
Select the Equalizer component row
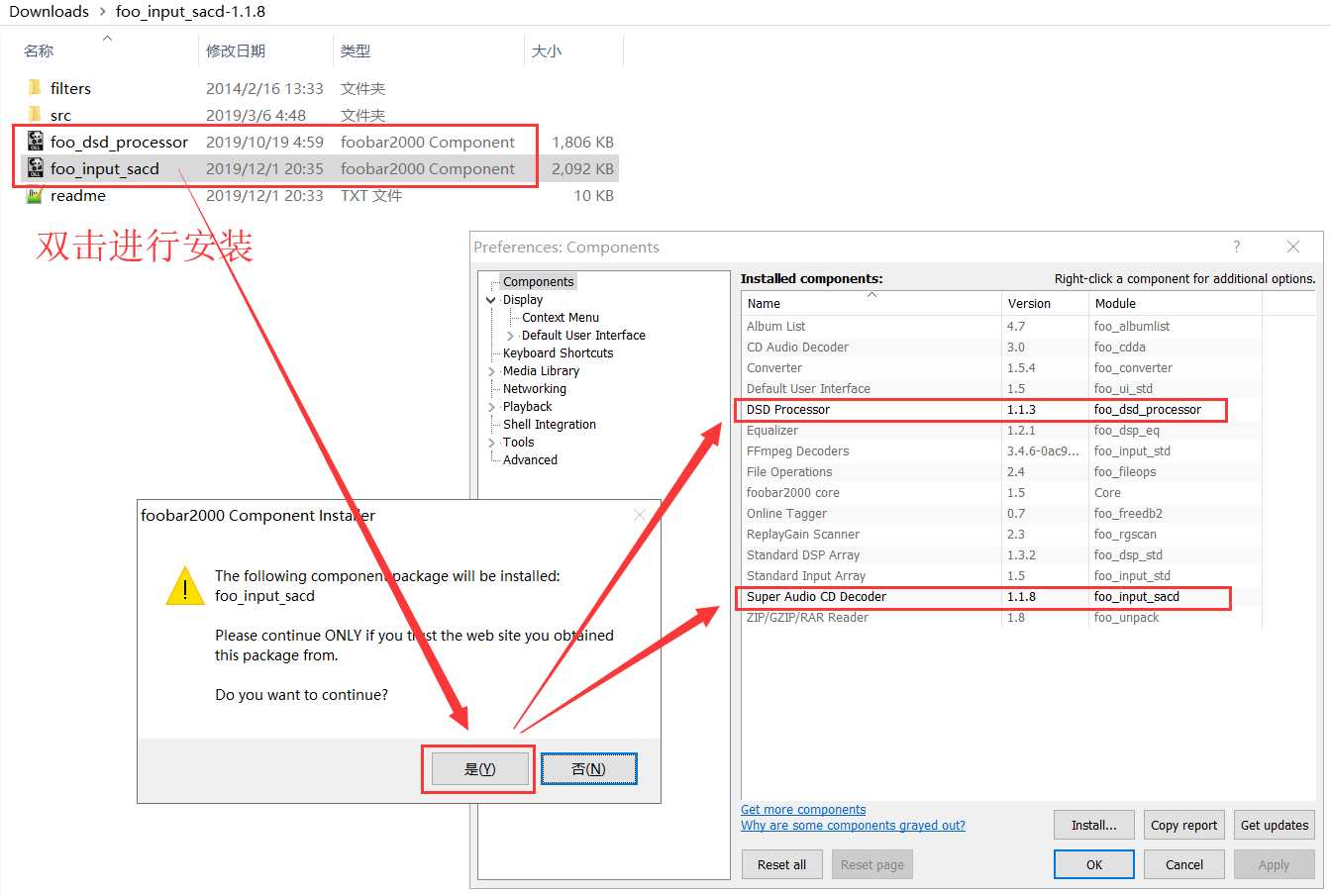(x=1001, y=430)
